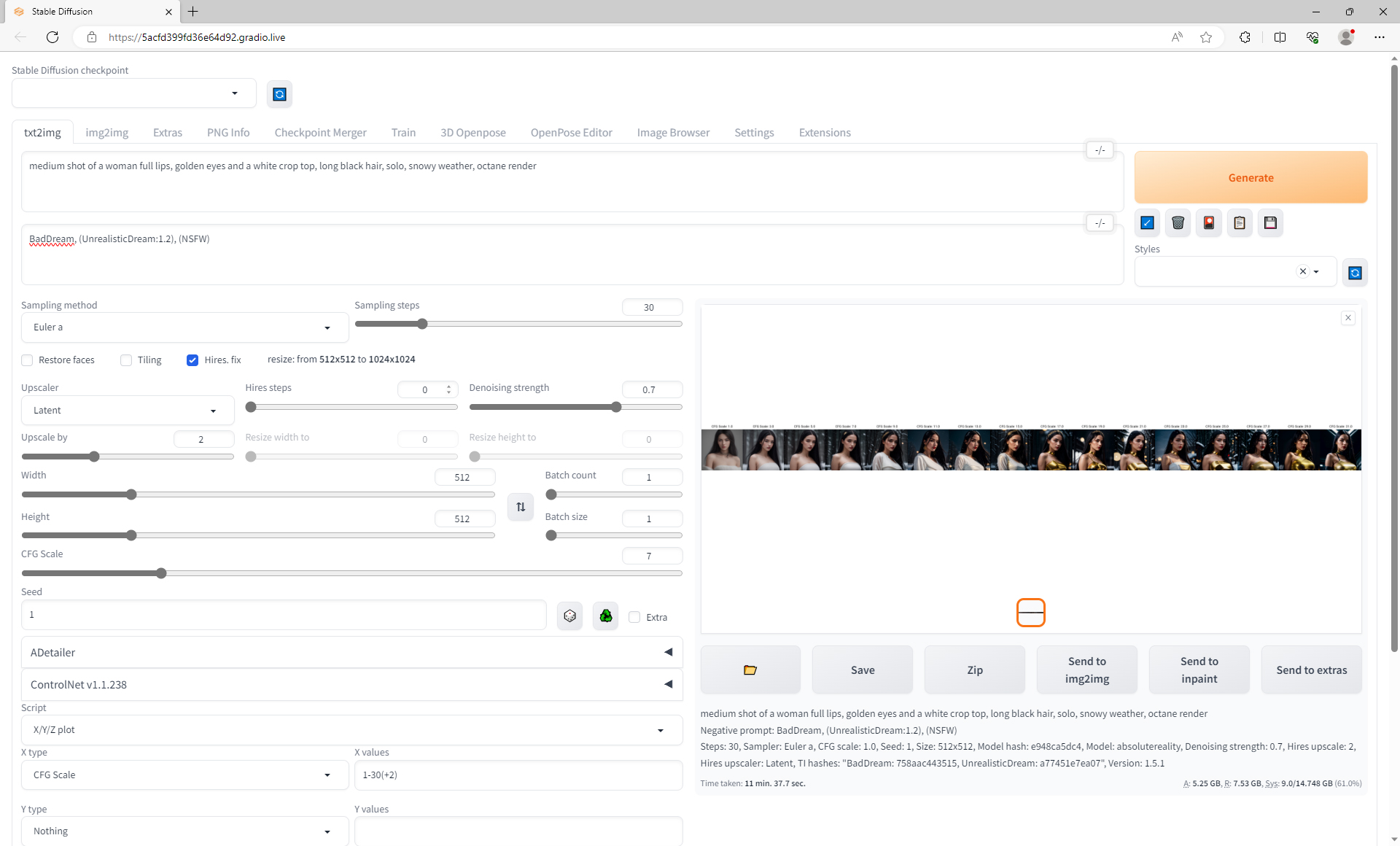Click the floppy disk save style icon
This screenshot has height=846, width=1400.
(1270, 223)
